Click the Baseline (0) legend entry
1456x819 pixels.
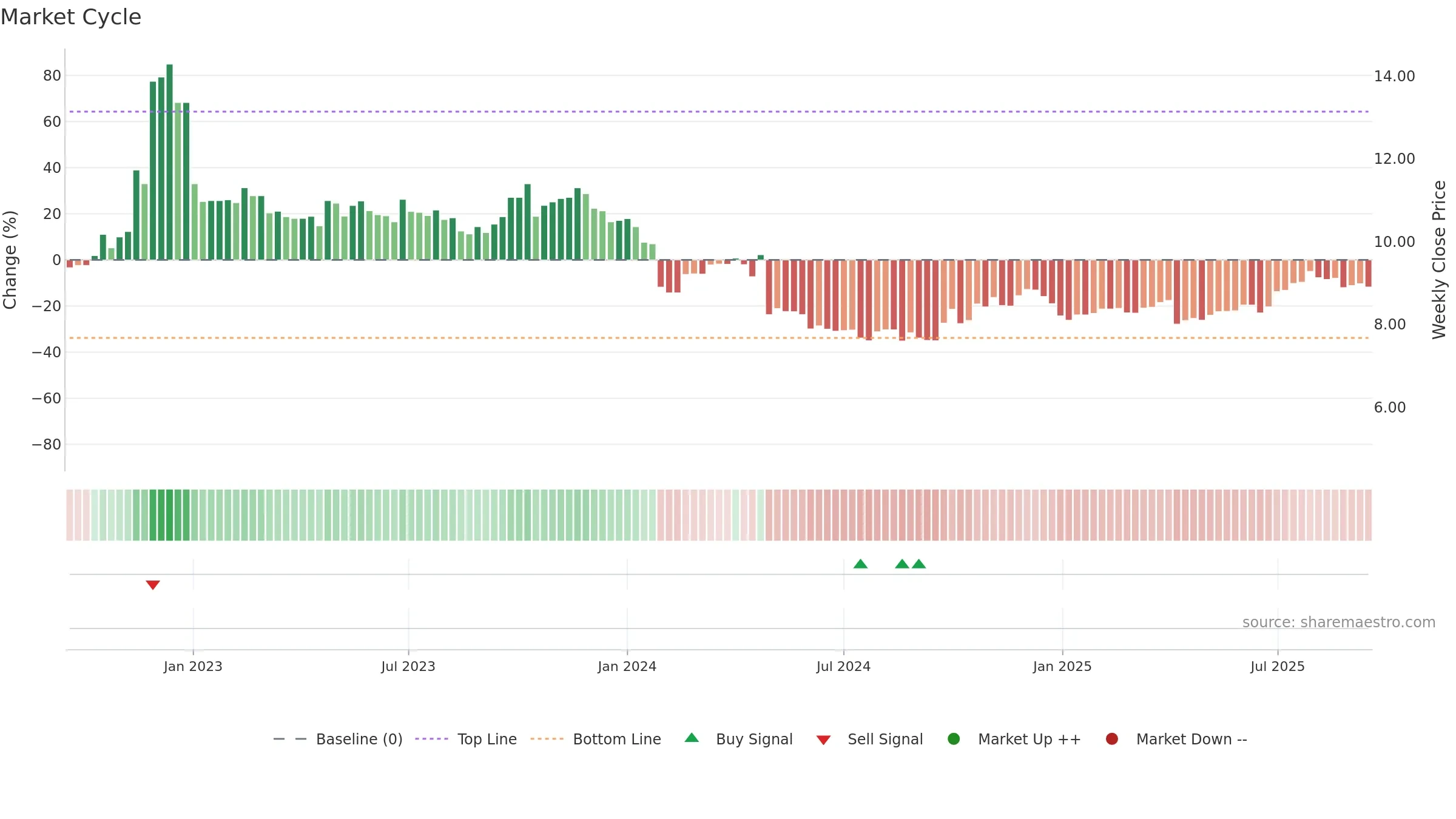[338, 739]
